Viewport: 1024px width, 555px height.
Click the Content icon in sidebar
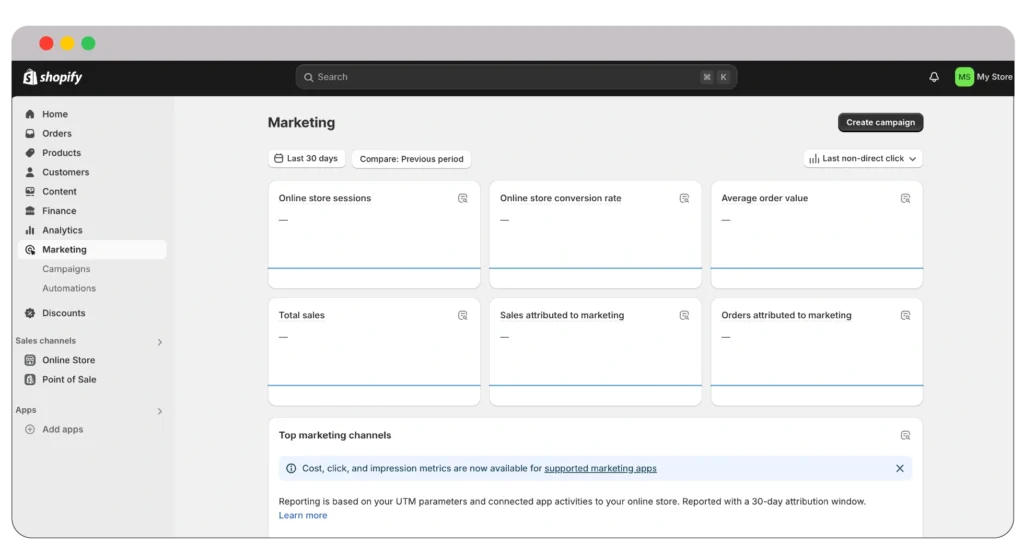(30, 191)
